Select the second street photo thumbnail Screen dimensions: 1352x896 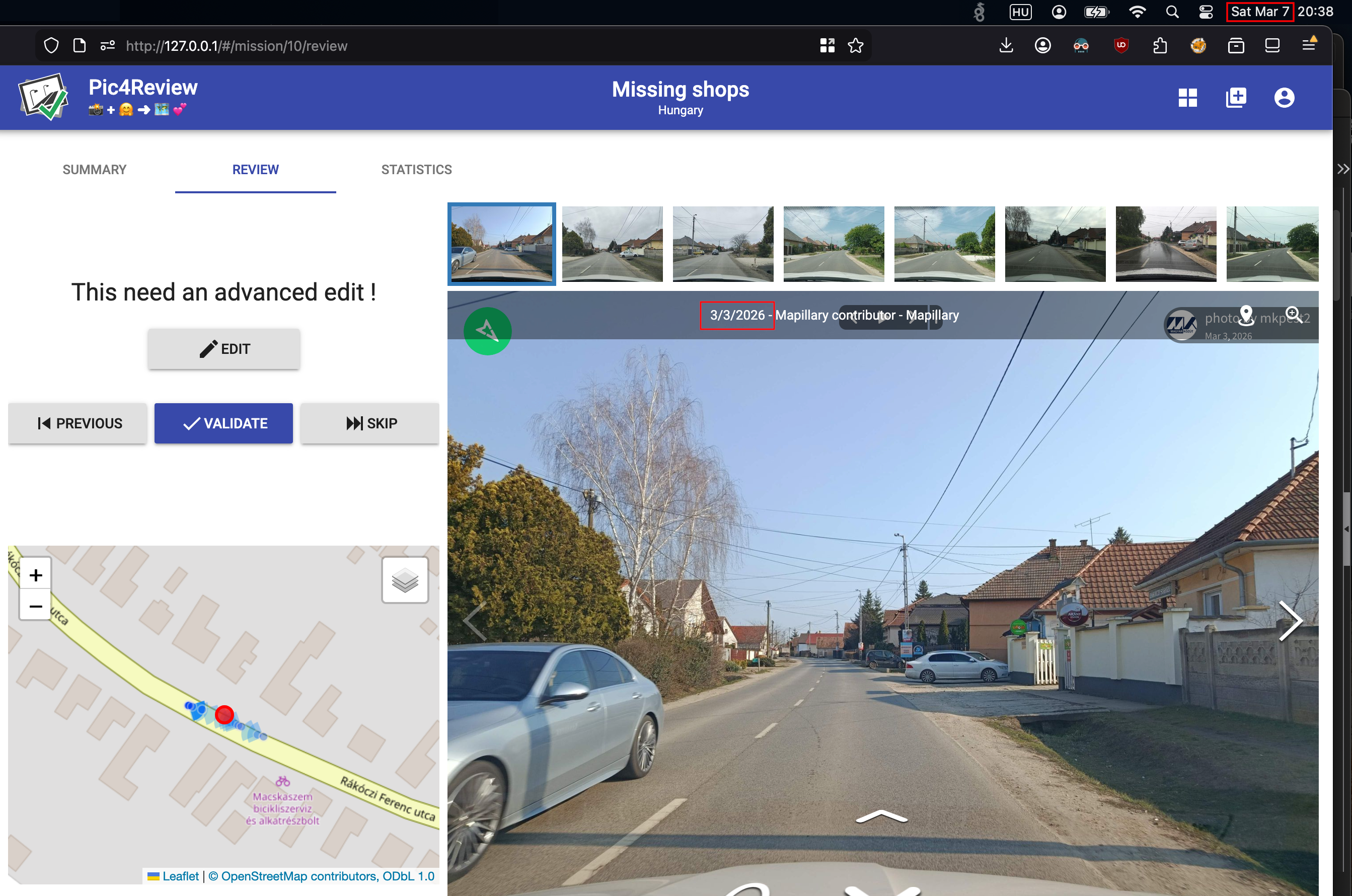point(612,244)
